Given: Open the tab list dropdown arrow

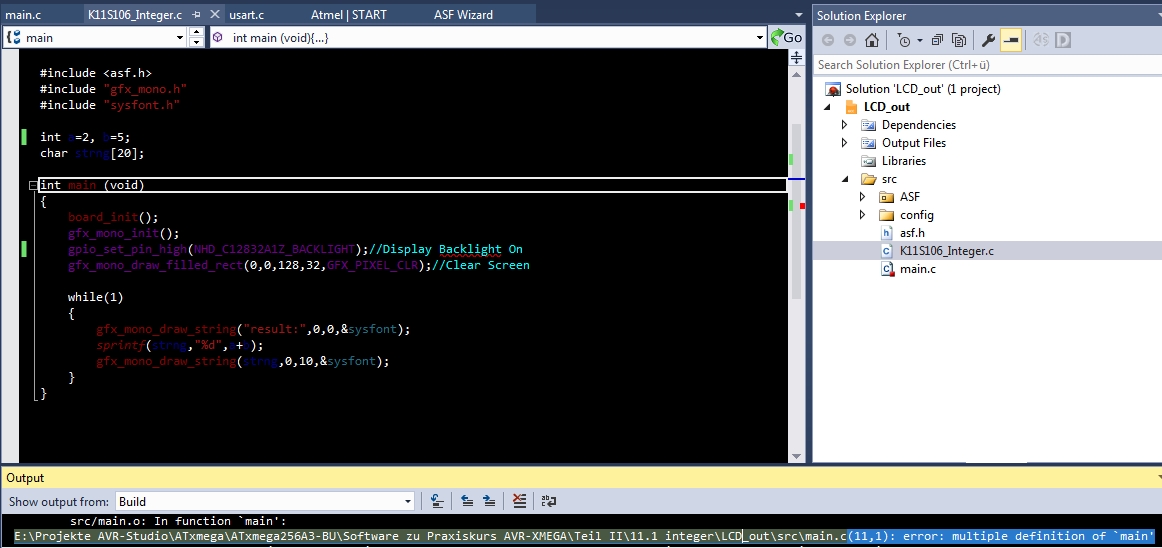Looking at the screenshot, I should [x=798, y=15].
